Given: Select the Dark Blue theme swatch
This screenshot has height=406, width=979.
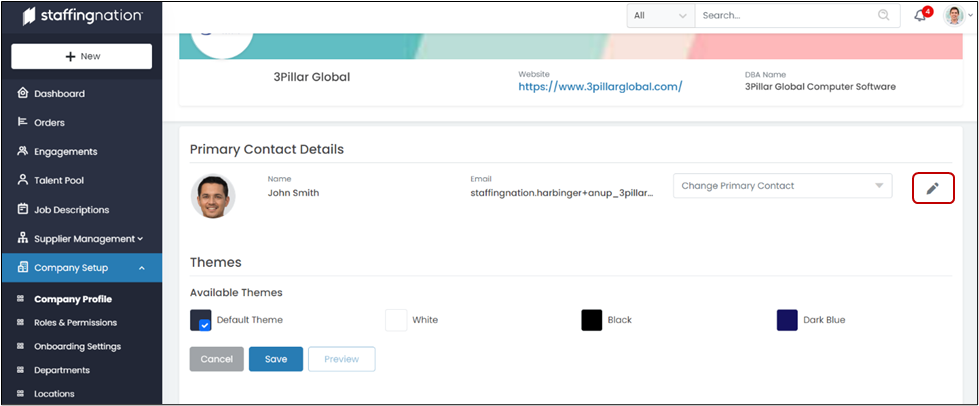Looking at the screenshot, I should click(787, 320).
